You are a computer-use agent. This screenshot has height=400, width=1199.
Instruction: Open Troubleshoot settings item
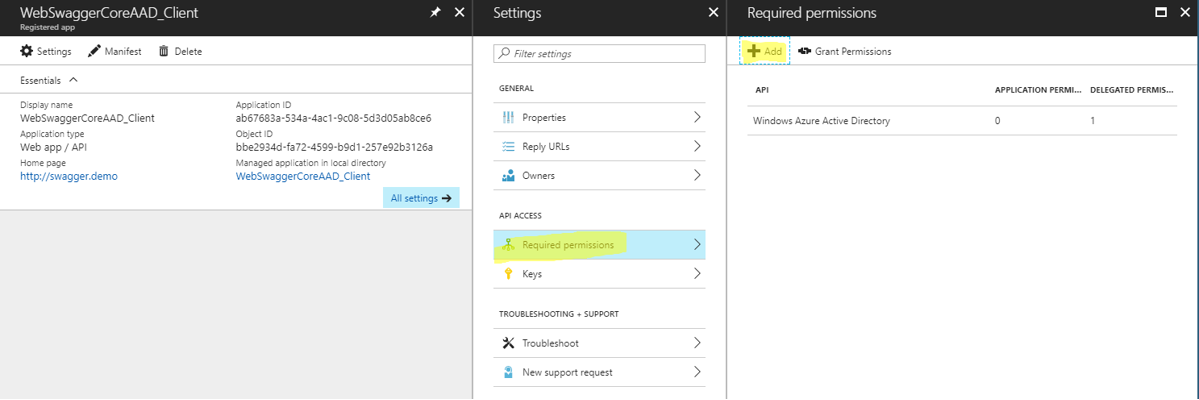click(600, 343)
